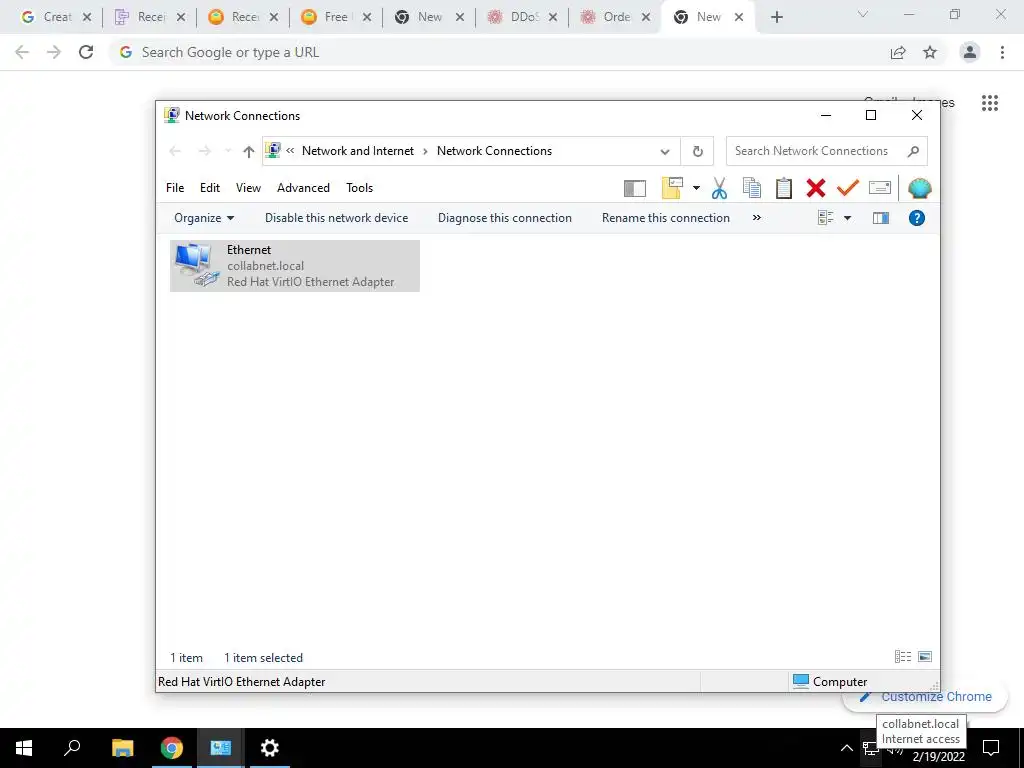Click the Network Connections title bar icon
Viewport: 1024px width, 768px height.
click(172, 116)
